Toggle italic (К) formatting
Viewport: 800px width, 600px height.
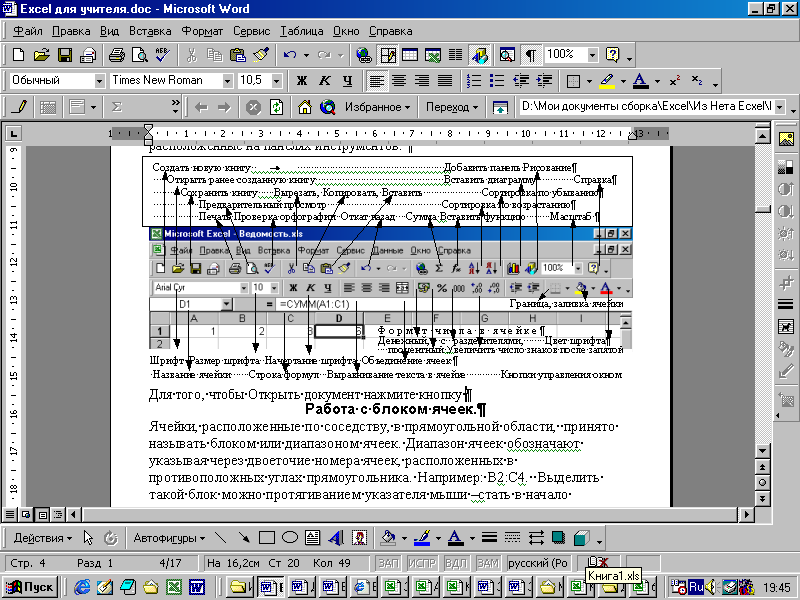click(x=324, y=81)
